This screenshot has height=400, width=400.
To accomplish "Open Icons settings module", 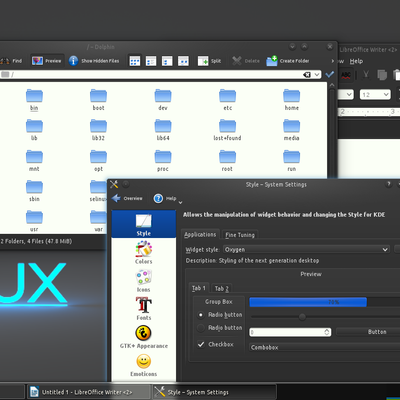I will (x=144, y=281).
